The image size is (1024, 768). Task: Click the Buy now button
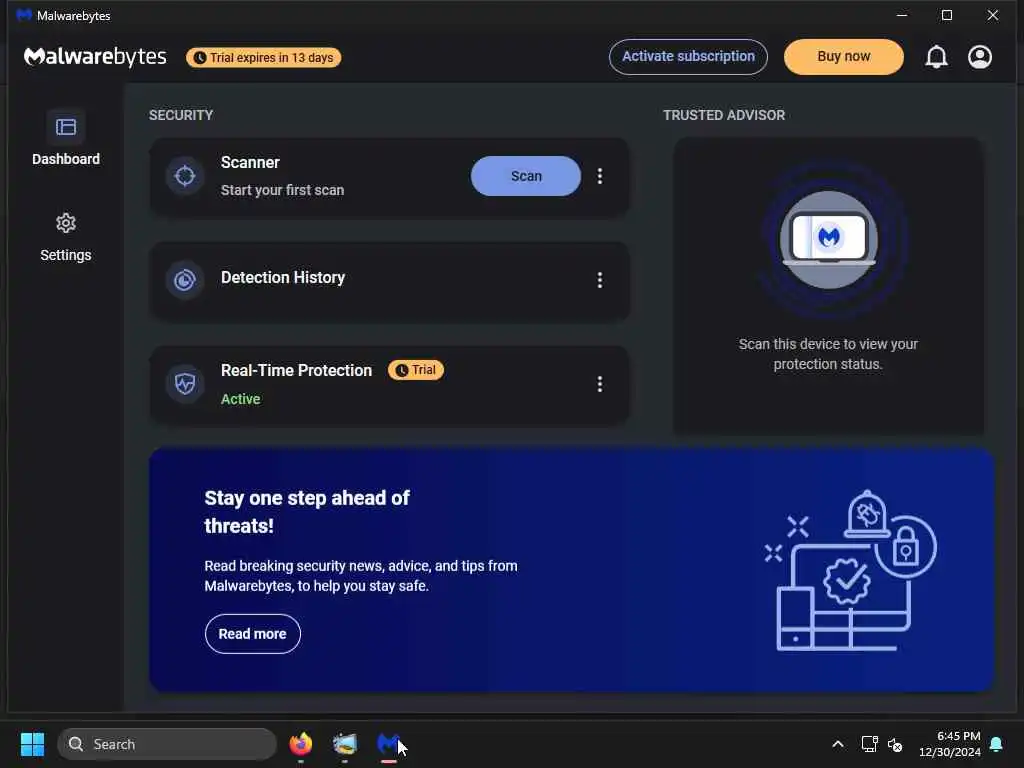coord(844,57)
